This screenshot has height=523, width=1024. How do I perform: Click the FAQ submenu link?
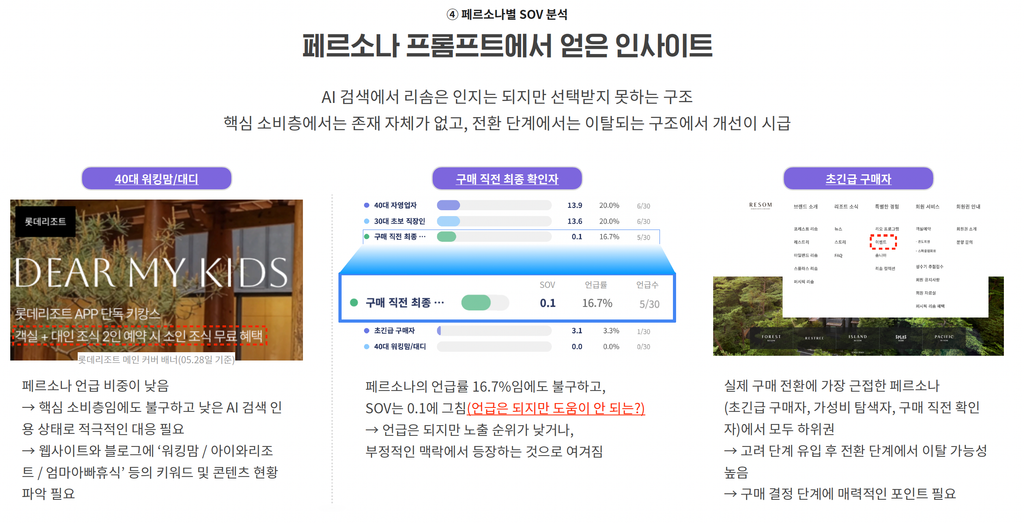pos(839,255)
